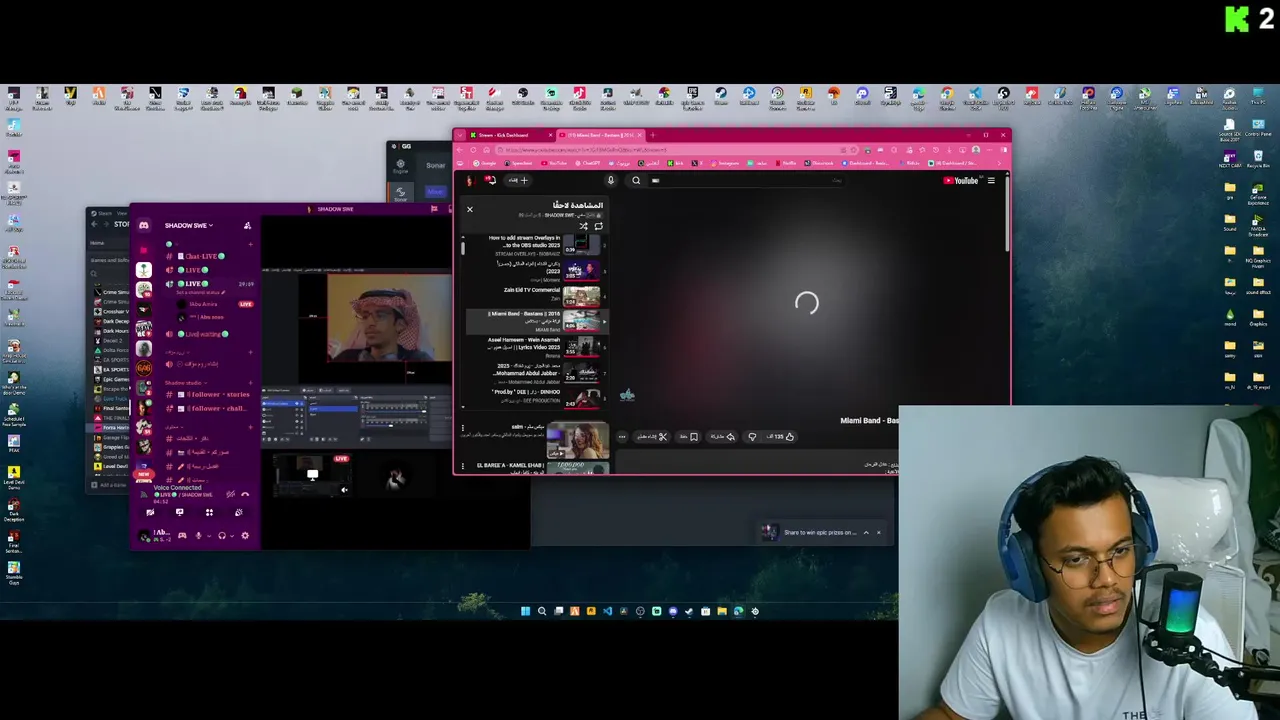1280x720 pixels.
Task: Open Discord user settings gear
Action: point(245,535)
